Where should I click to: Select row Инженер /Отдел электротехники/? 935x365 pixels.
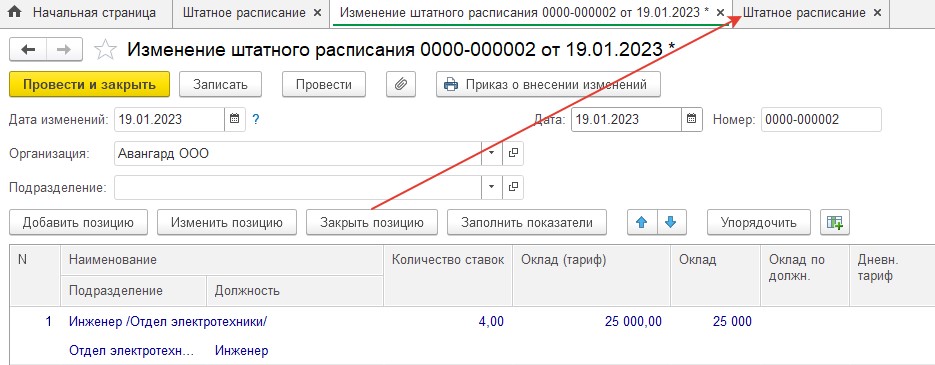pyautogui.click(x=169, y=322)
